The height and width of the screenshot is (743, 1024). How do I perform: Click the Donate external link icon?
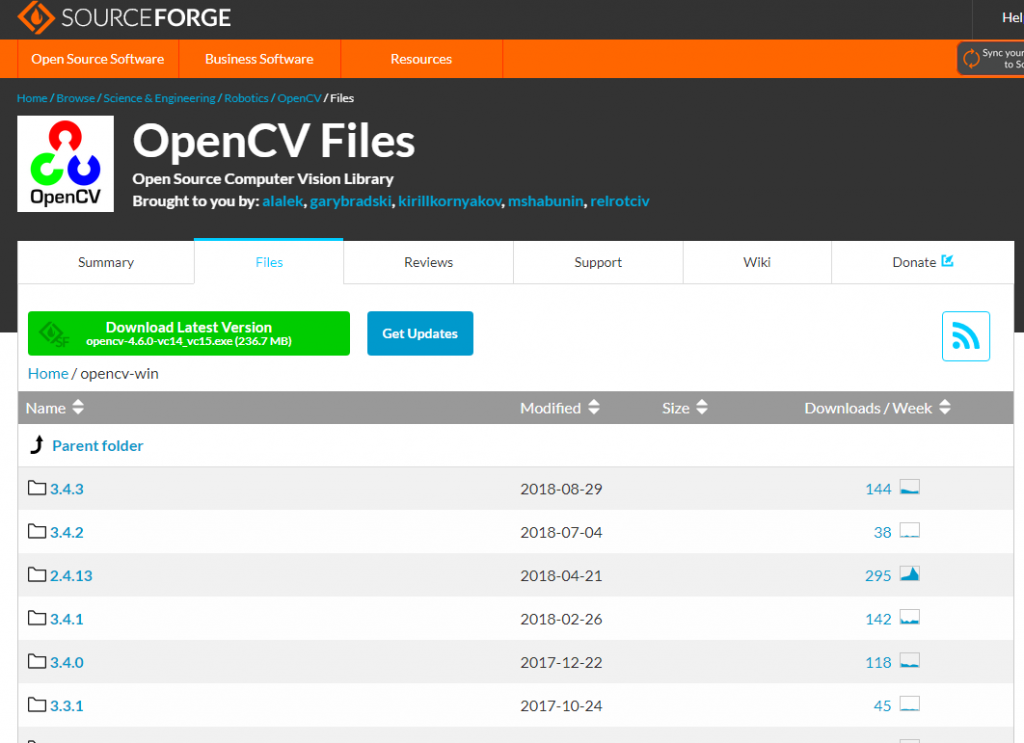(x=948, y=261)
